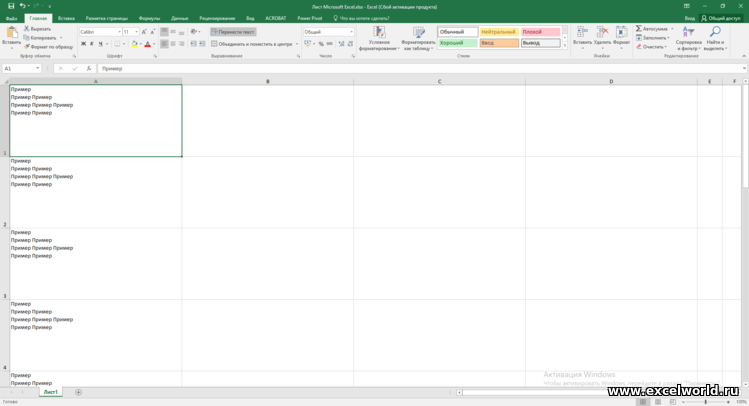Image resolution: width=749 pixels, height=406 pixels.
Task: Open the font size 11 dropdown
Action: click(x=137, y=32)
